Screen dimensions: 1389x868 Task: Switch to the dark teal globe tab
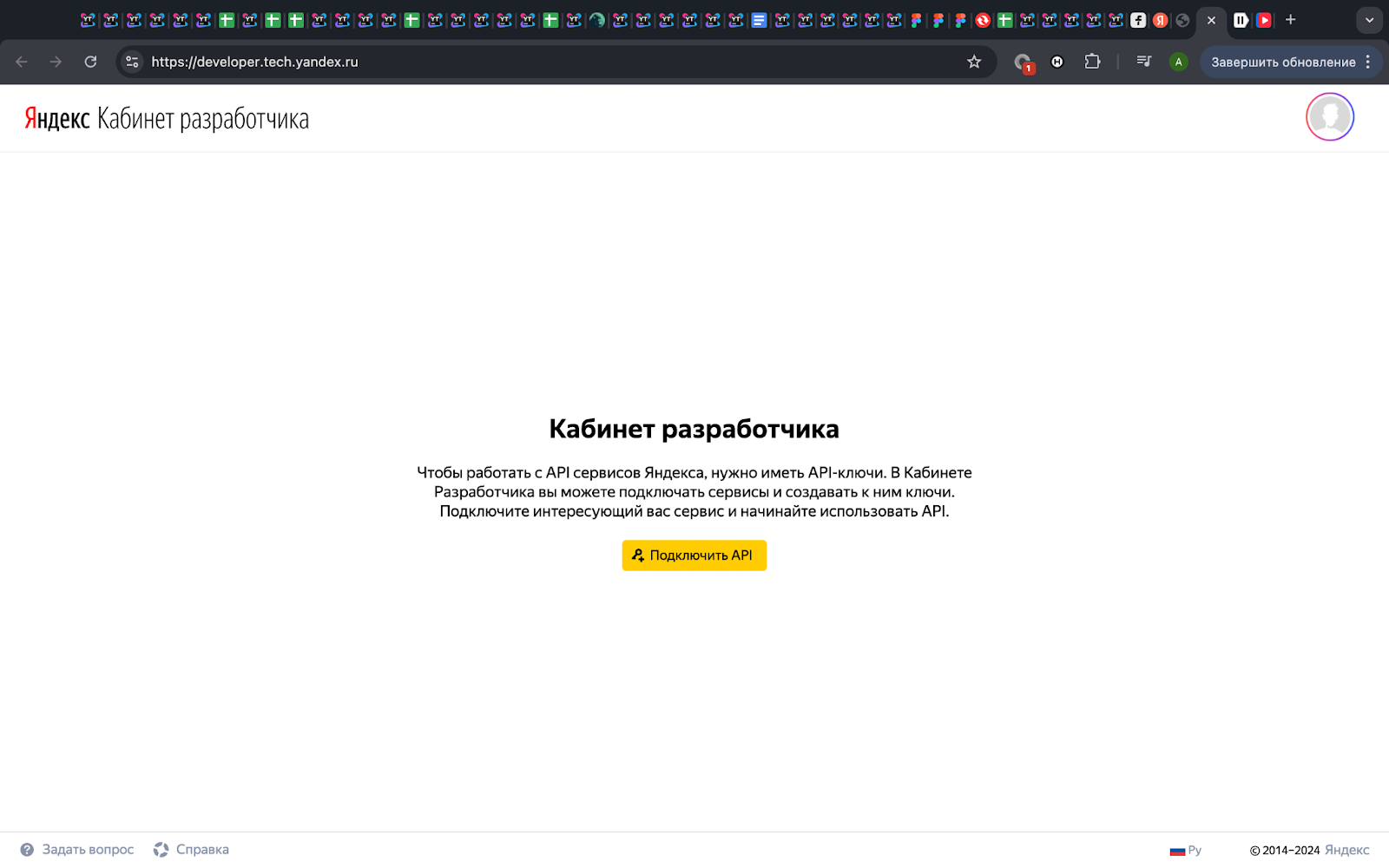pos(597,20)
